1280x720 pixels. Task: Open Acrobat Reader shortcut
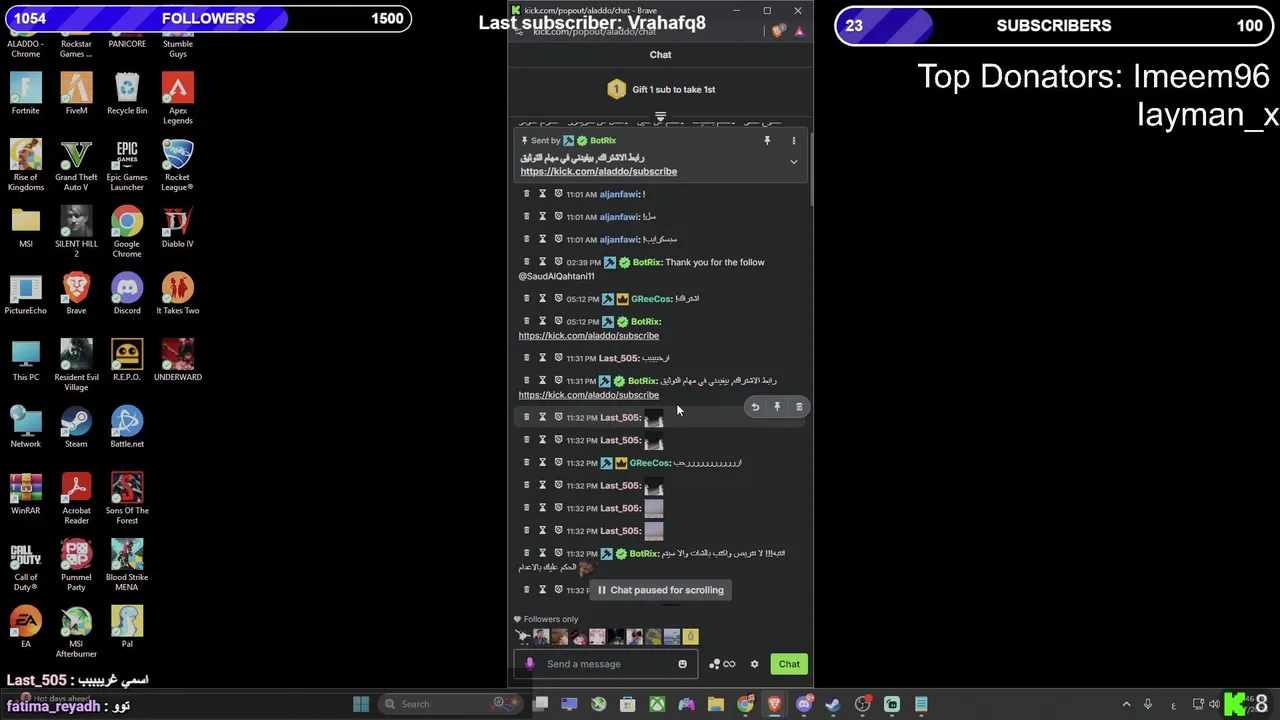click(x=76, y=498)
